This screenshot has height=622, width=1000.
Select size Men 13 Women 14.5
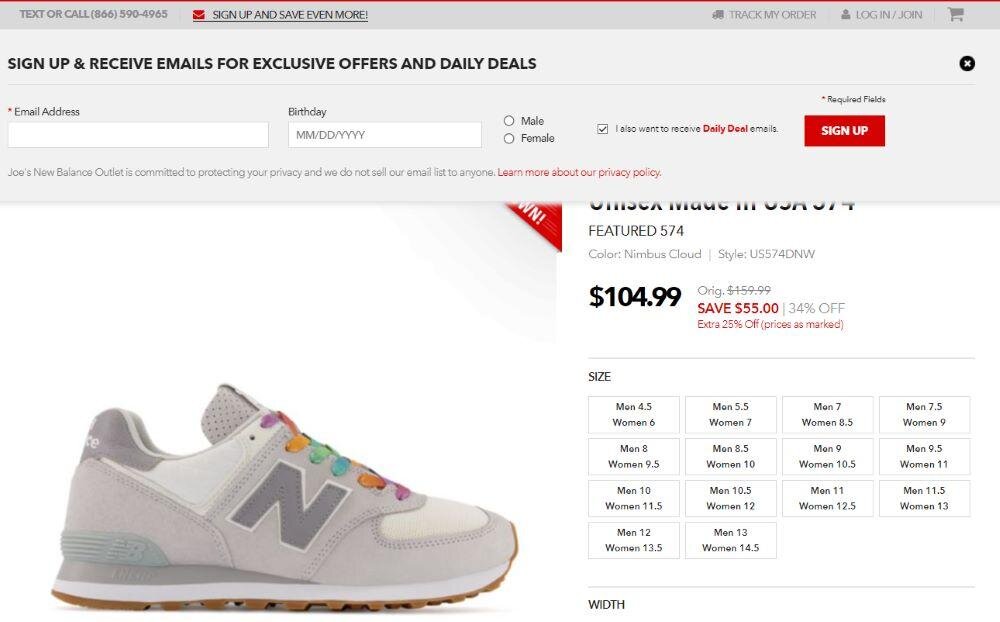click(730, 541)
